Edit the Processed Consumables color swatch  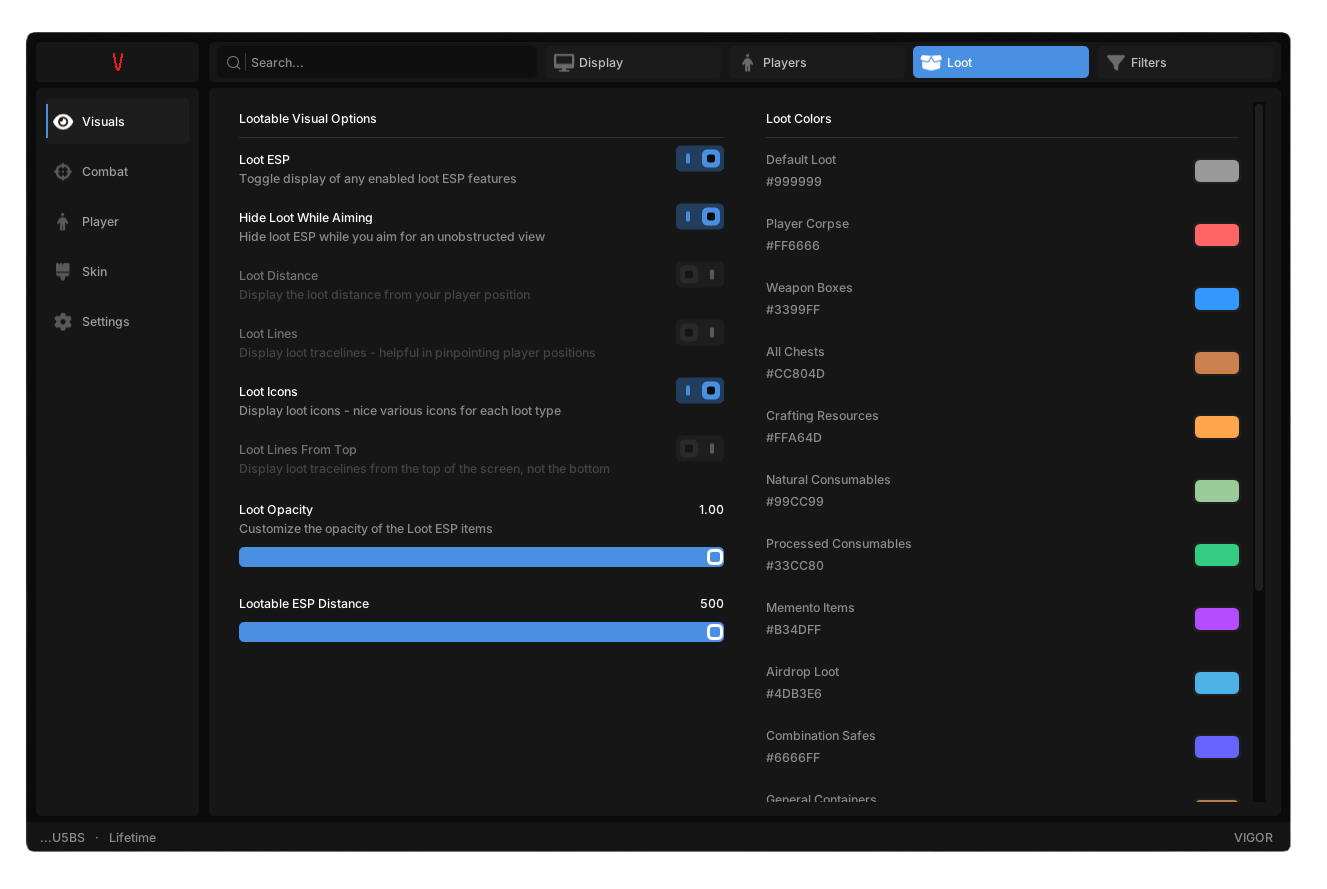(x=1217, y=555)
